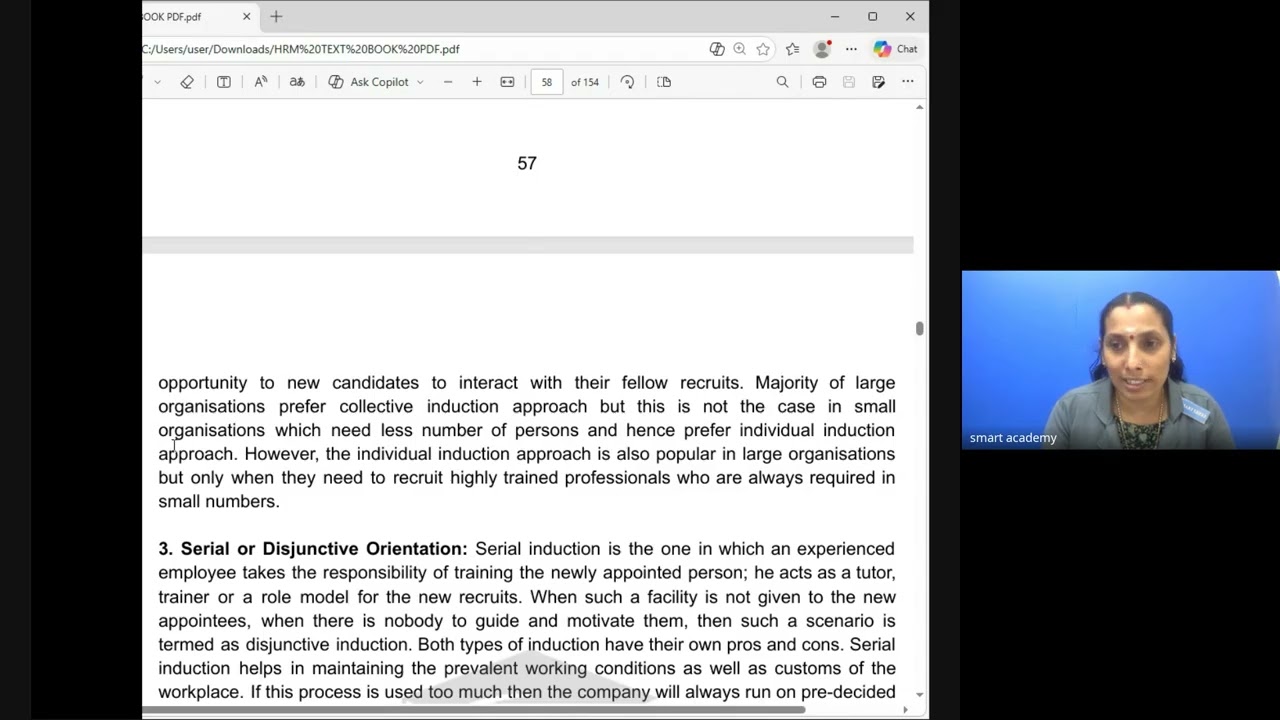1280x720 pixels.
Task: Open a new browser tab
Action: pos(276,17)
